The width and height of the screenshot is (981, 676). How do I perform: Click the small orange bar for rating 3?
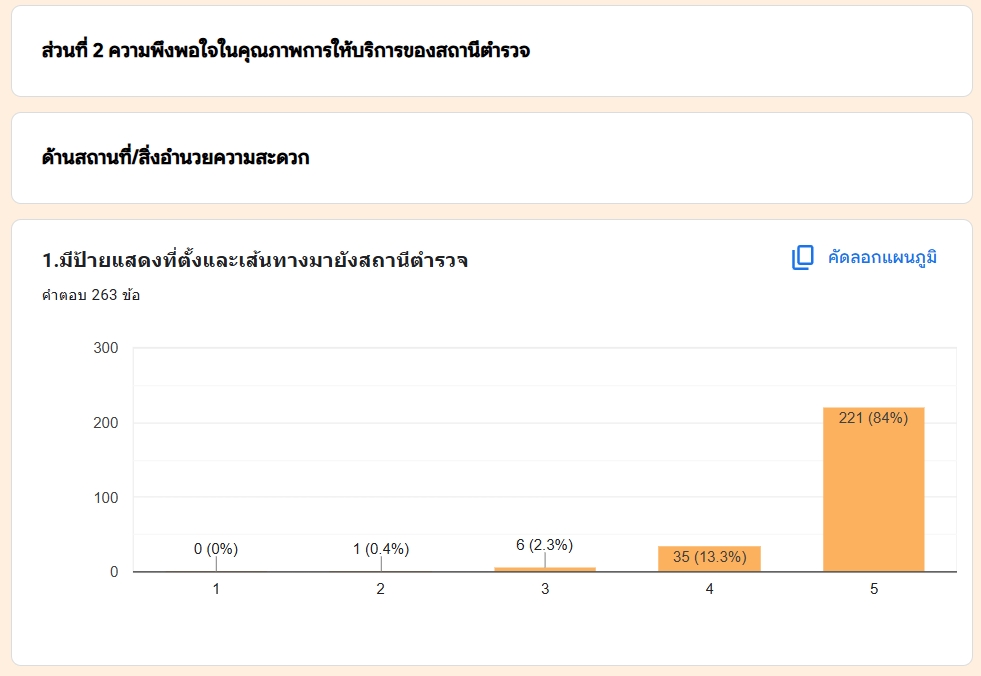(x=545, y=569)
